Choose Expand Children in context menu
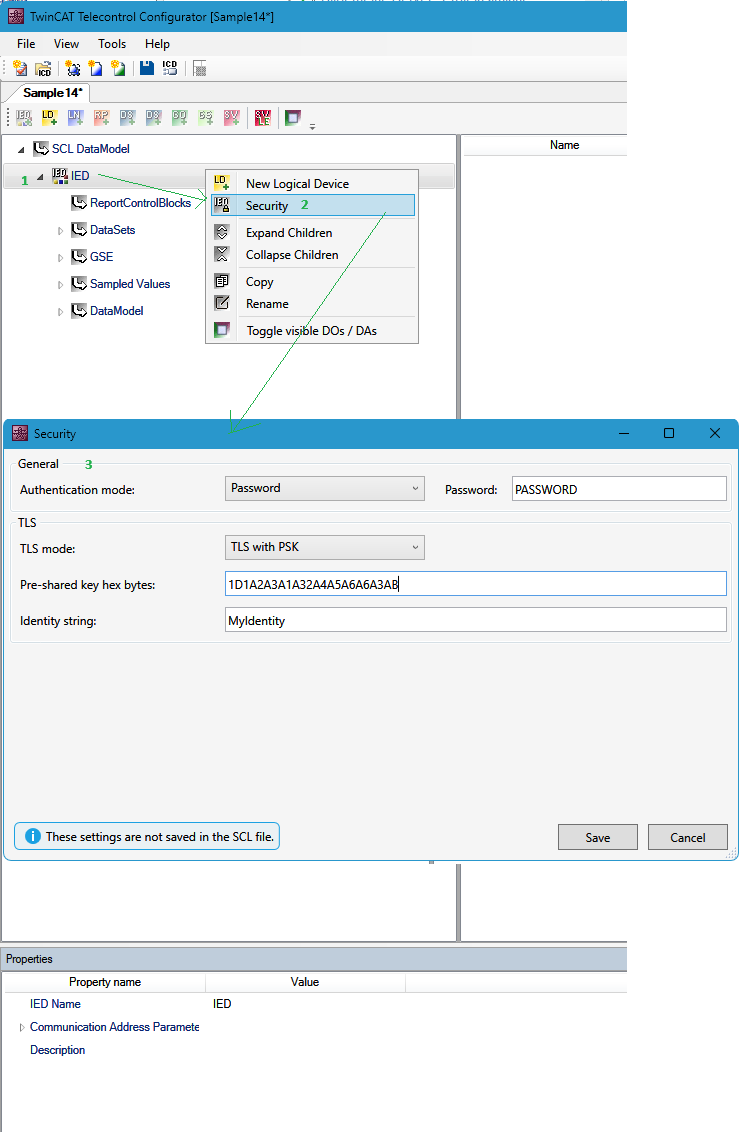 pyautogui.click(x=312, y=232)
